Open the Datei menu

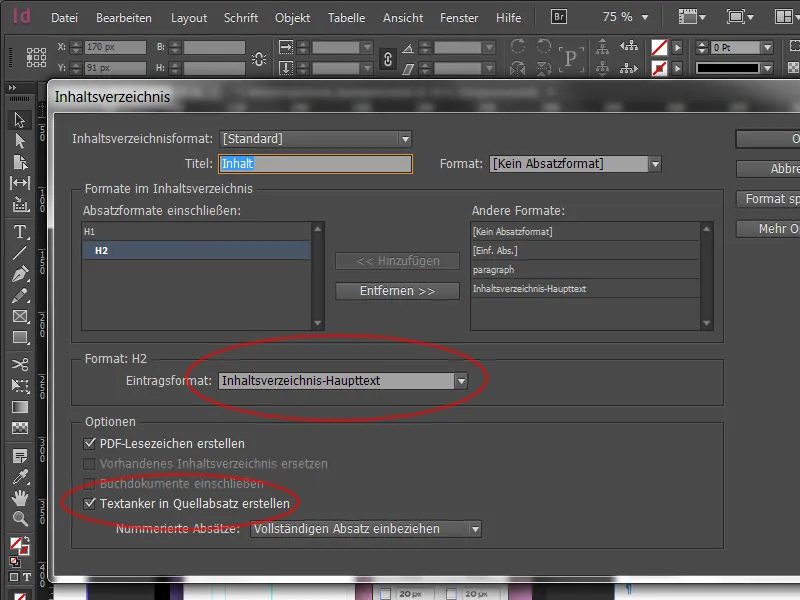point(64,18)
